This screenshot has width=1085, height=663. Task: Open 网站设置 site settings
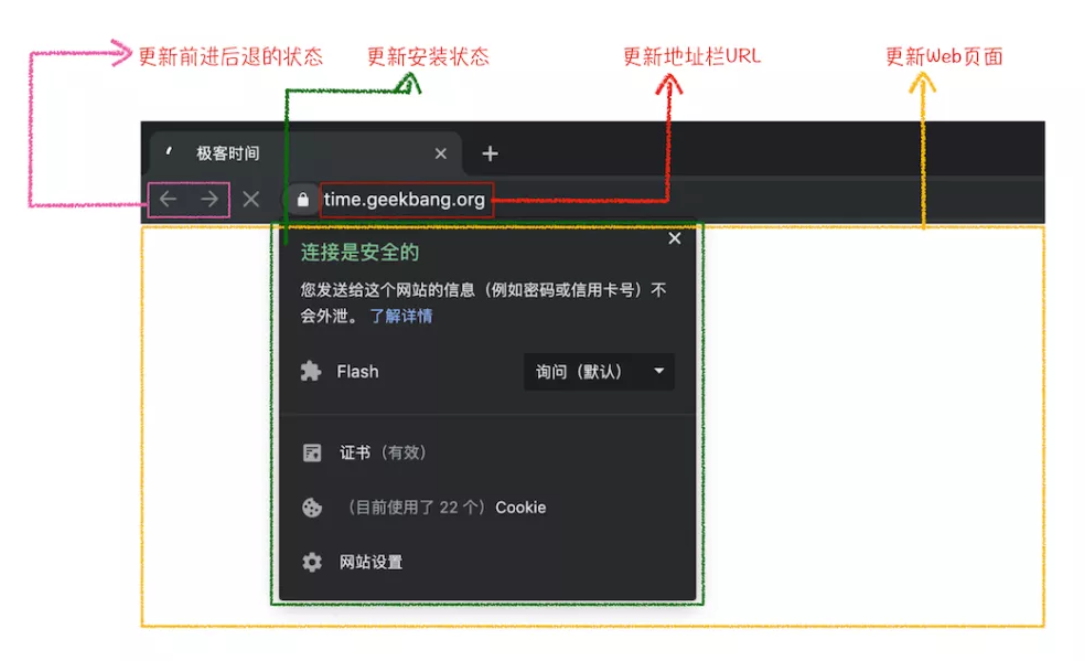tap(371, 562)
